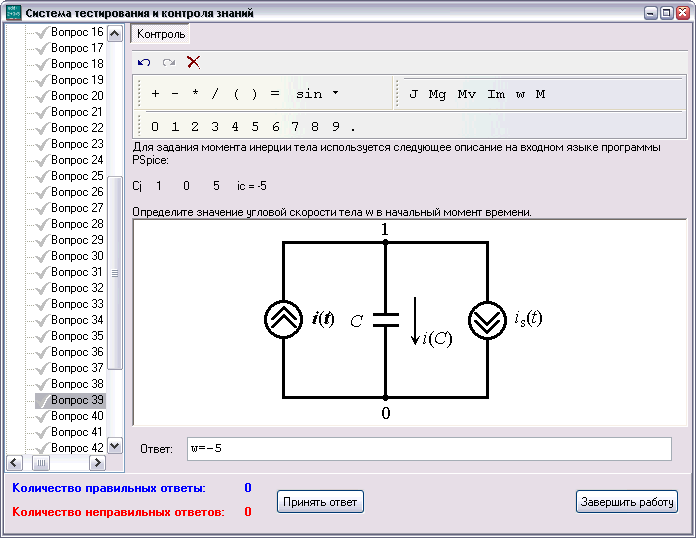Image resolution: width=696 pixels, height=538 pixels.
Task: Click the horizontal scrollbar right arrow
Action: tap(97, 463)
